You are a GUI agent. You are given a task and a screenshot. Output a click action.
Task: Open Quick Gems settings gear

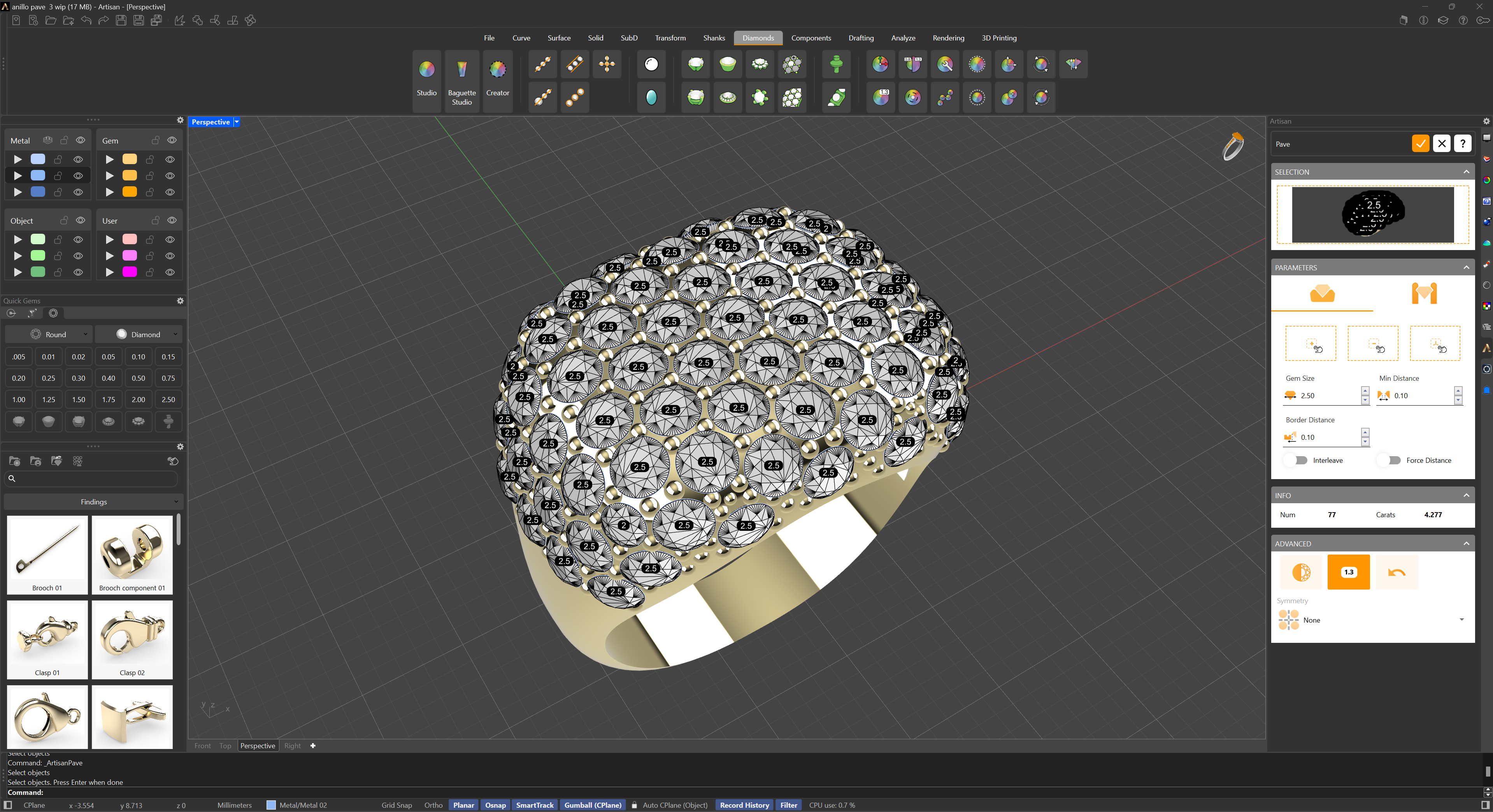[x=180, y=301]
